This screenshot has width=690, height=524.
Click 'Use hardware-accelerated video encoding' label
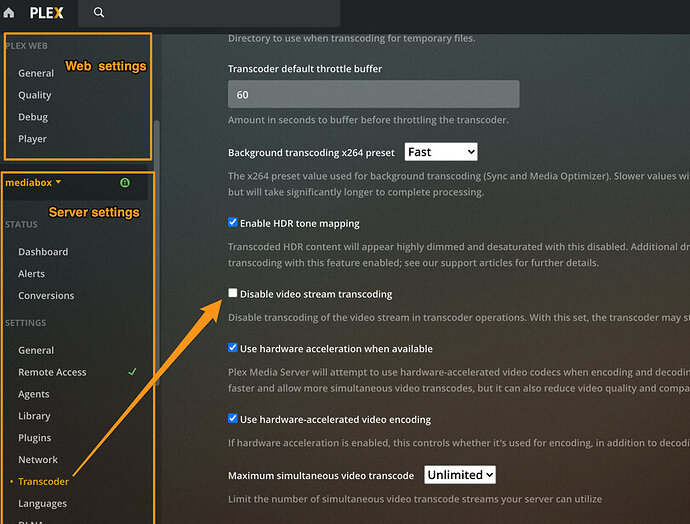point(335,419)
